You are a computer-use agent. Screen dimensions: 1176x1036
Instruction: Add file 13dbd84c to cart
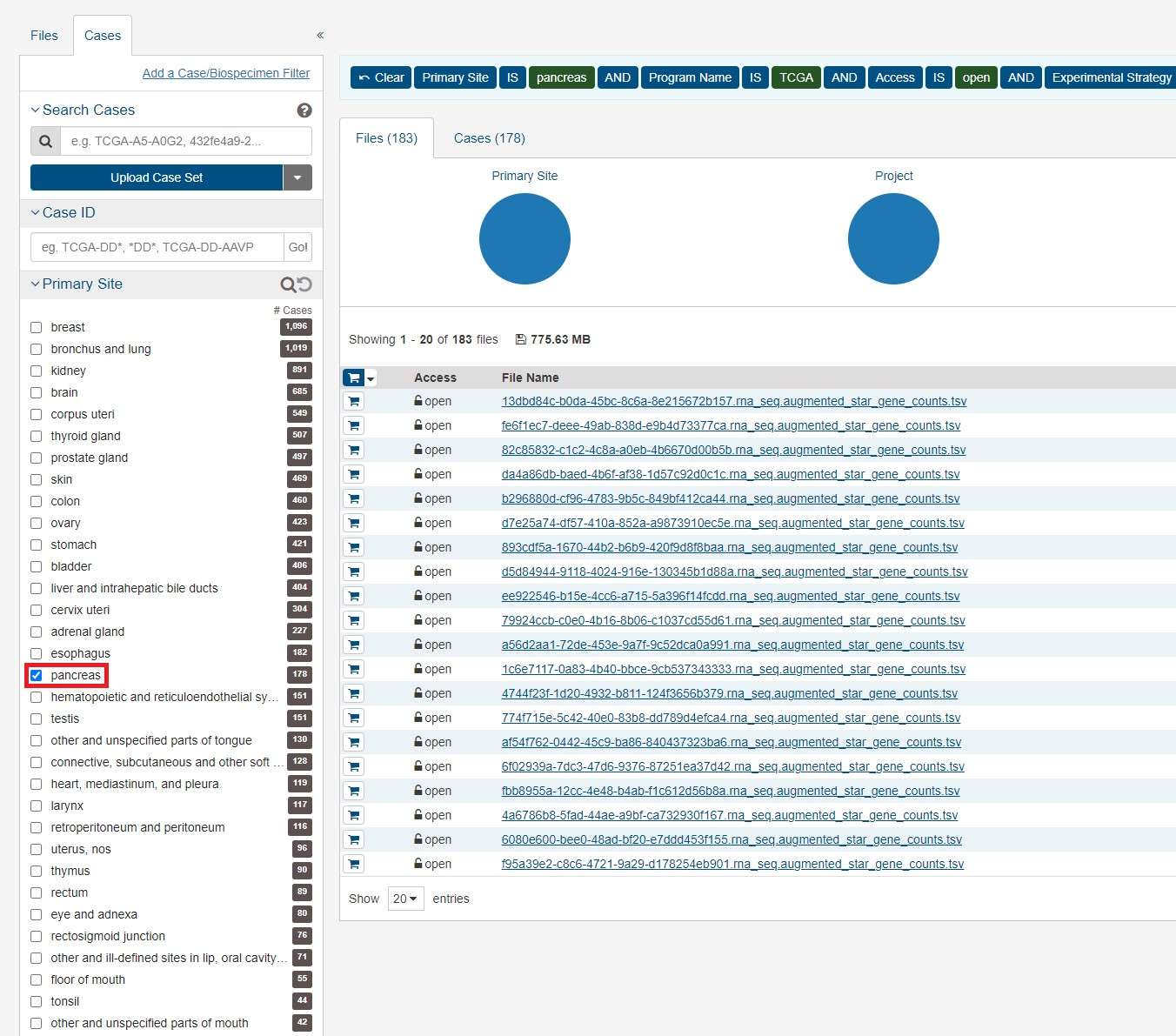click(353, 401)
